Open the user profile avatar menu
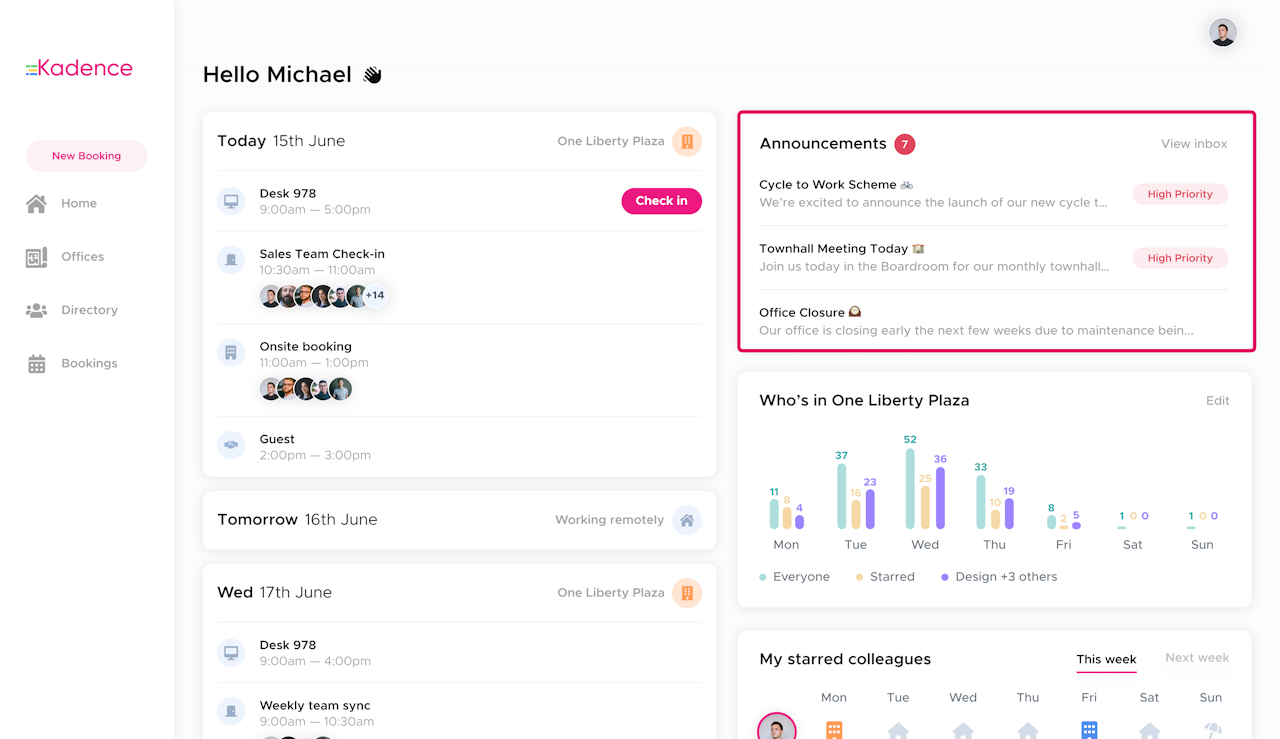 (x=1222, y=33)
